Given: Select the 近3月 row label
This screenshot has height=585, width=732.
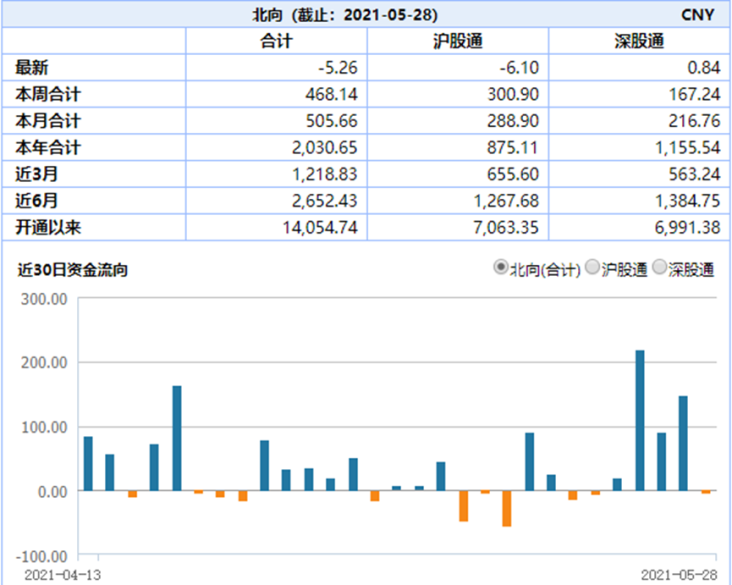Looking at the screenshot, I should tap(36, 174).
